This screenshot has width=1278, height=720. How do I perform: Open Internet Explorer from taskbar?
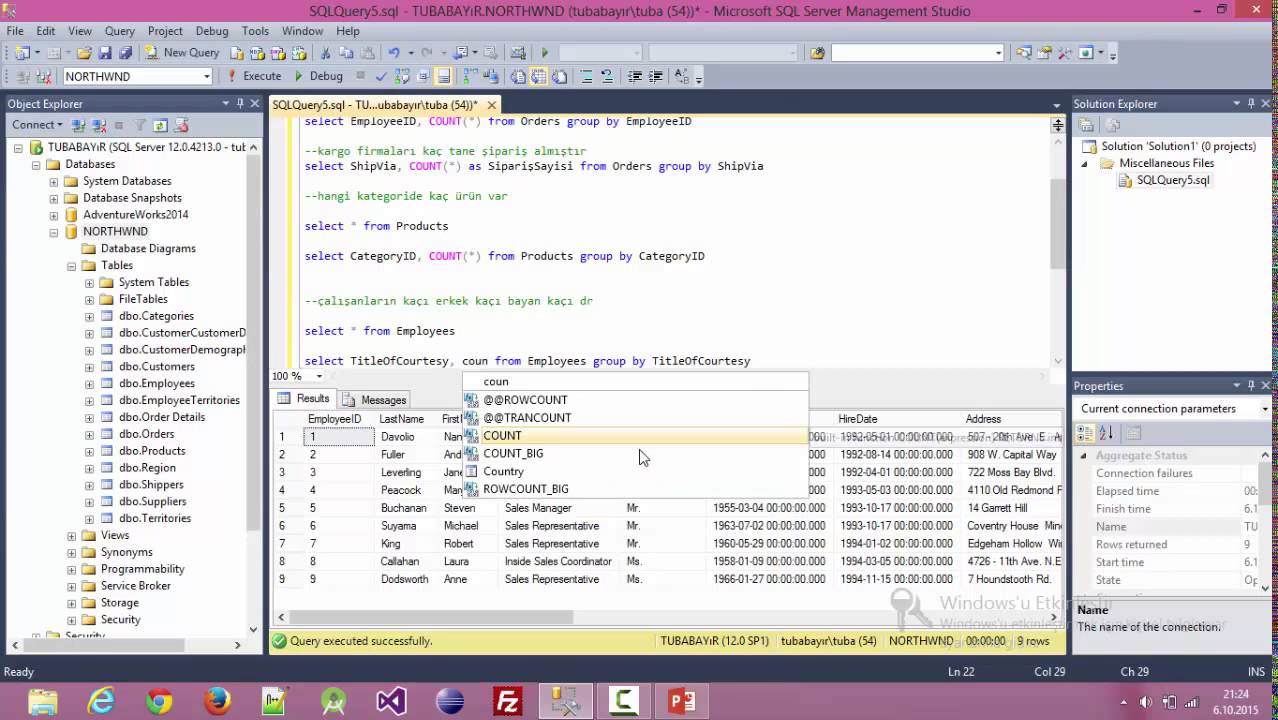[101, 701]
